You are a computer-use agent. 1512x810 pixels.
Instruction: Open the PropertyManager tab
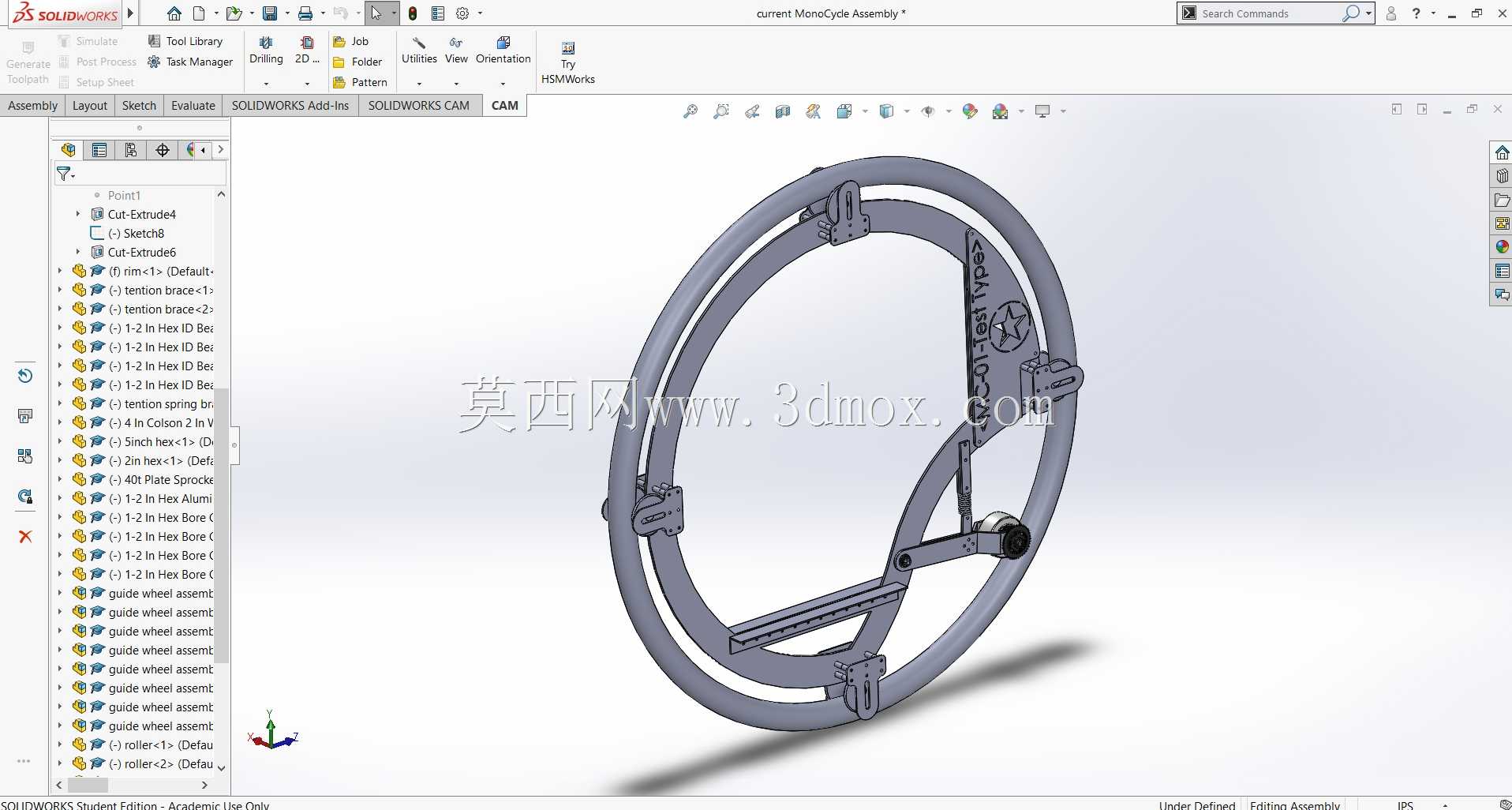point(99,150)
